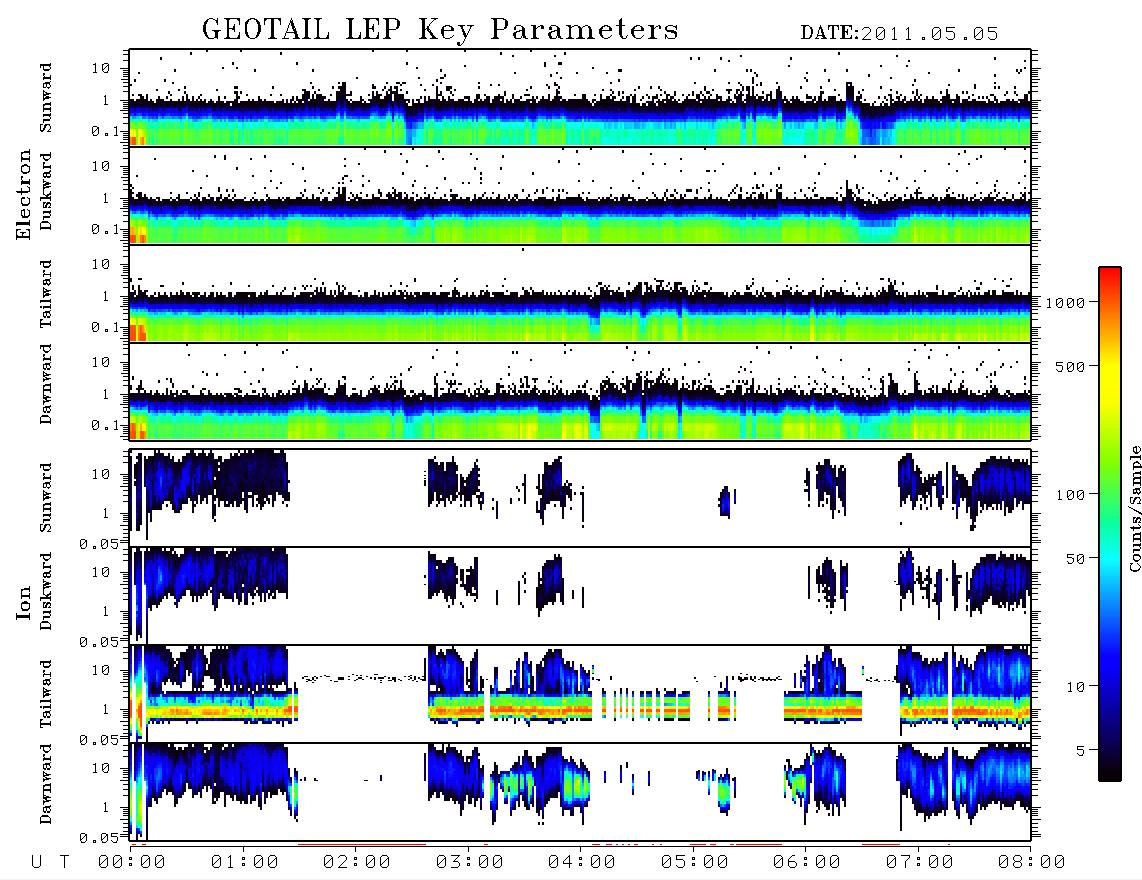Click the "00:00" time tick label

point(132,863)
